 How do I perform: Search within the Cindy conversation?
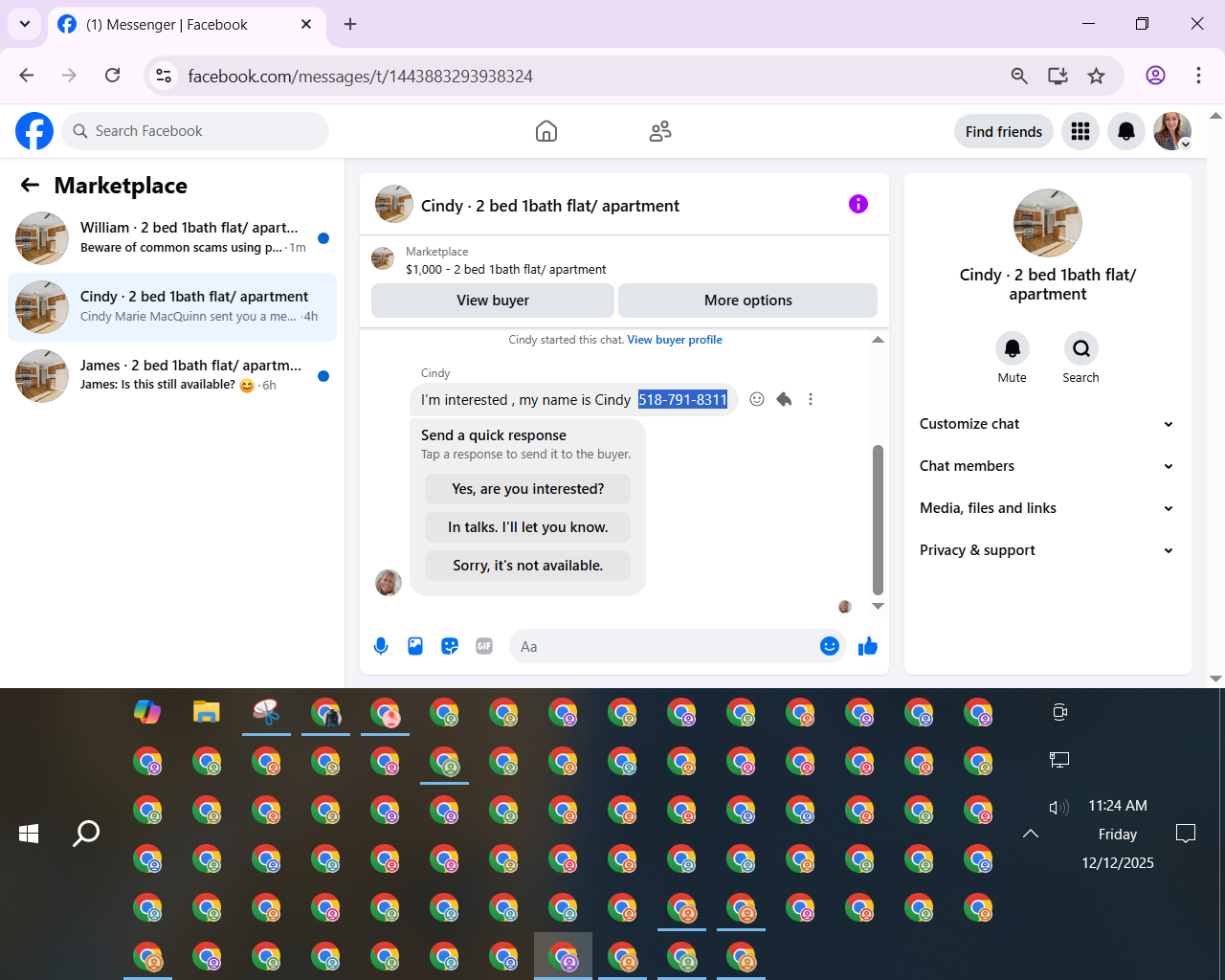click(x=1081, y=348)
